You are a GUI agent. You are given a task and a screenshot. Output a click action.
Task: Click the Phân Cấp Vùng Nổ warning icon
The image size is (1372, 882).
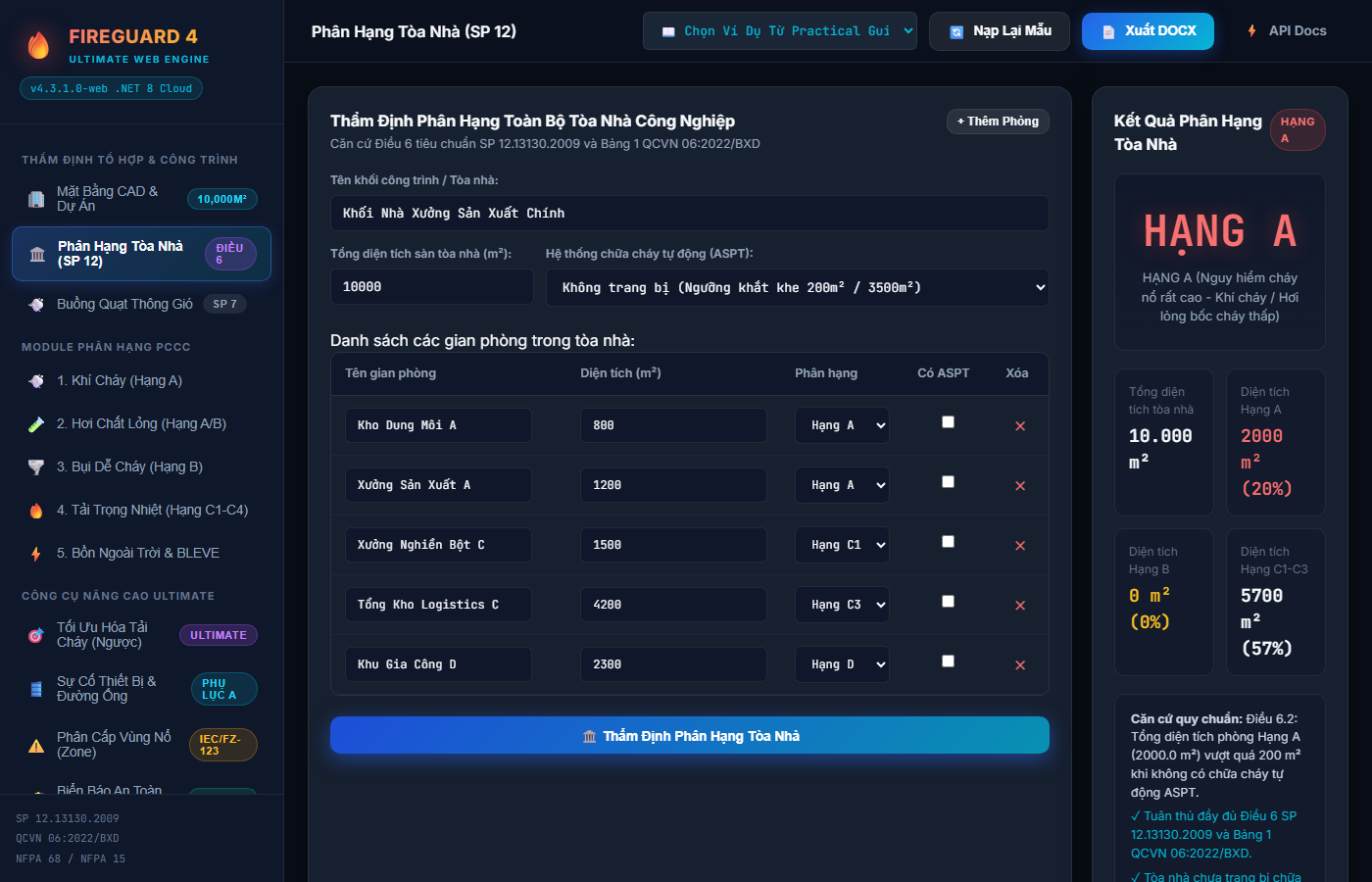(36, 745)
